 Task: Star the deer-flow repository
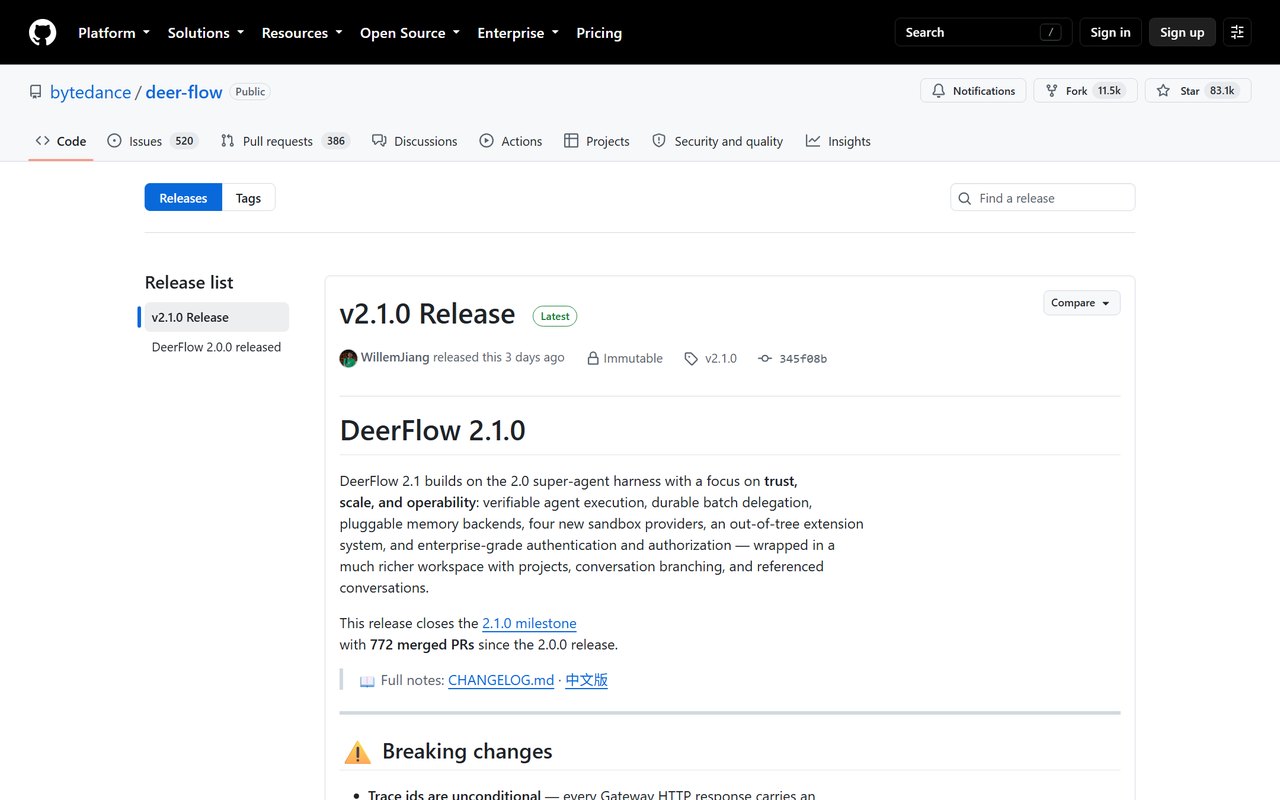coord(1196,91)
